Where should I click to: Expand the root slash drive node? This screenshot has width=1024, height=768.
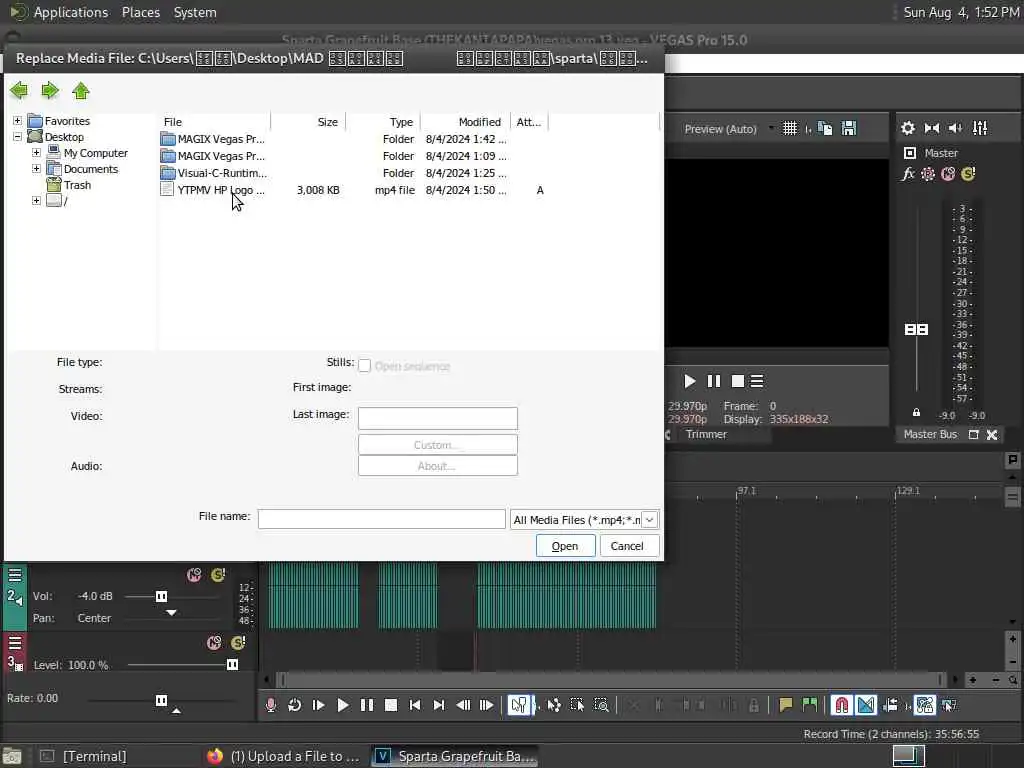point(37,200)
